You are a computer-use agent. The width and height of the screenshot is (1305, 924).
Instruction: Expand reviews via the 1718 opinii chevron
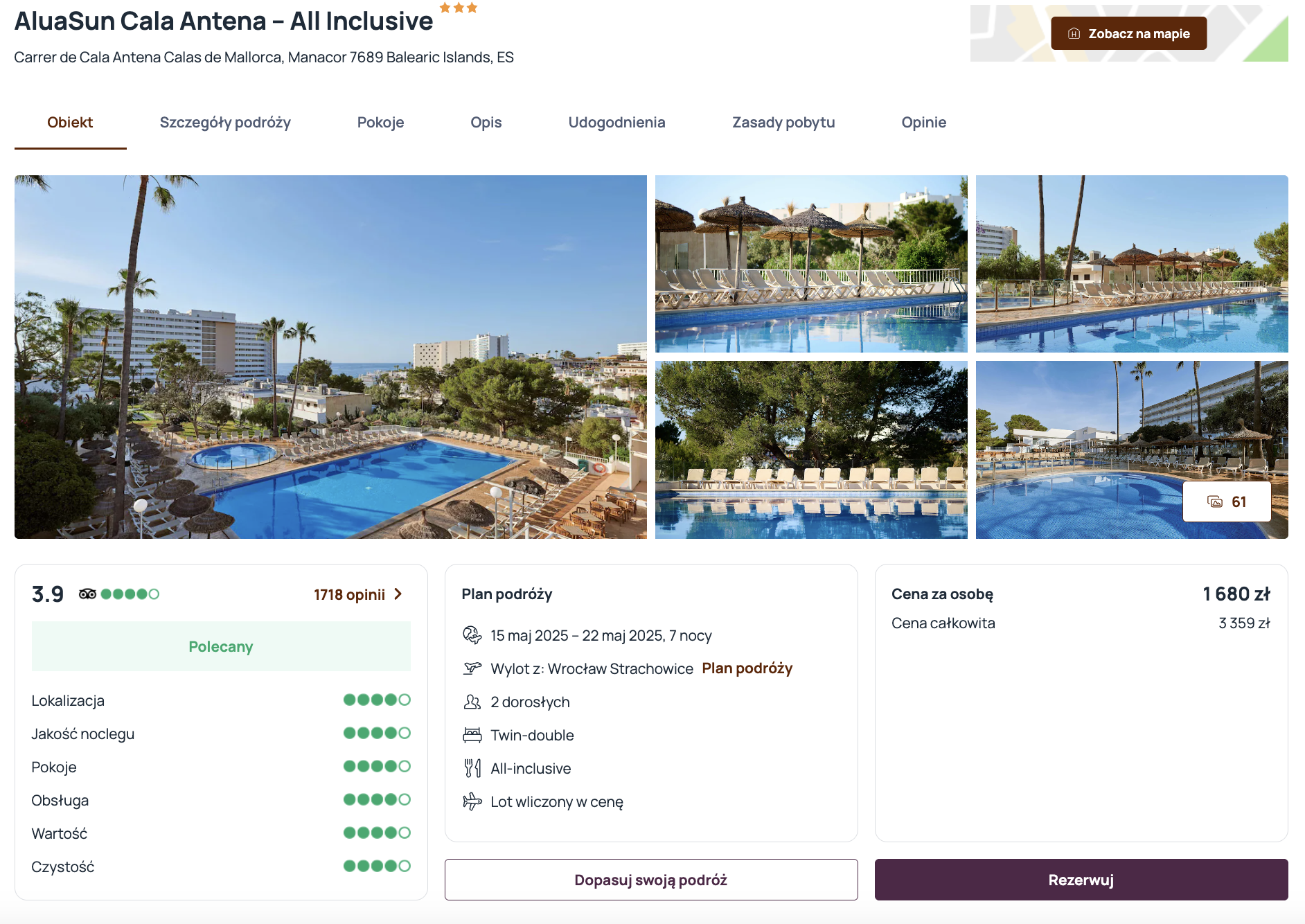pos(398,594)
